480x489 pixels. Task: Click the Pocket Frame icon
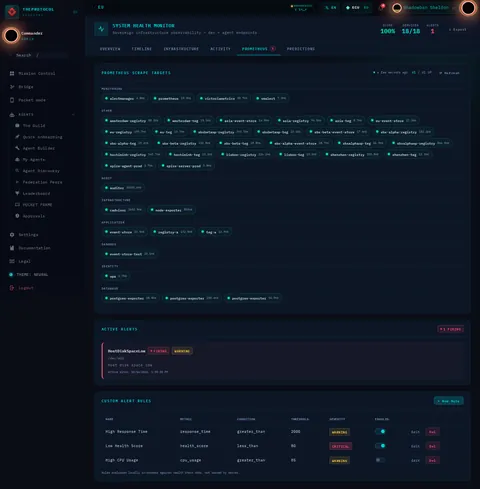[17, 205]
